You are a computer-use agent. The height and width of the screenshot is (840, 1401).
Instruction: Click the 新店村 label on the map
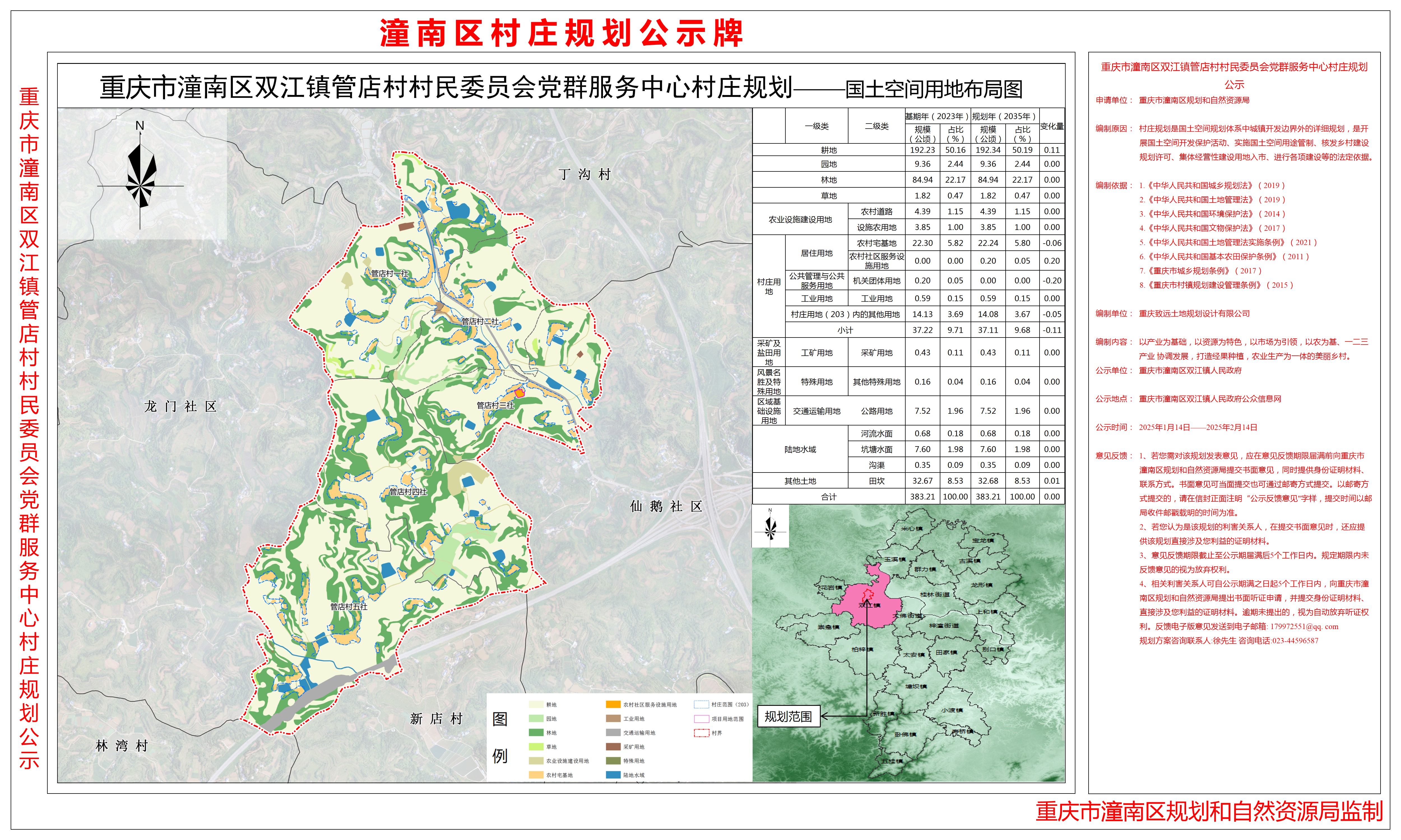point(436,719)
